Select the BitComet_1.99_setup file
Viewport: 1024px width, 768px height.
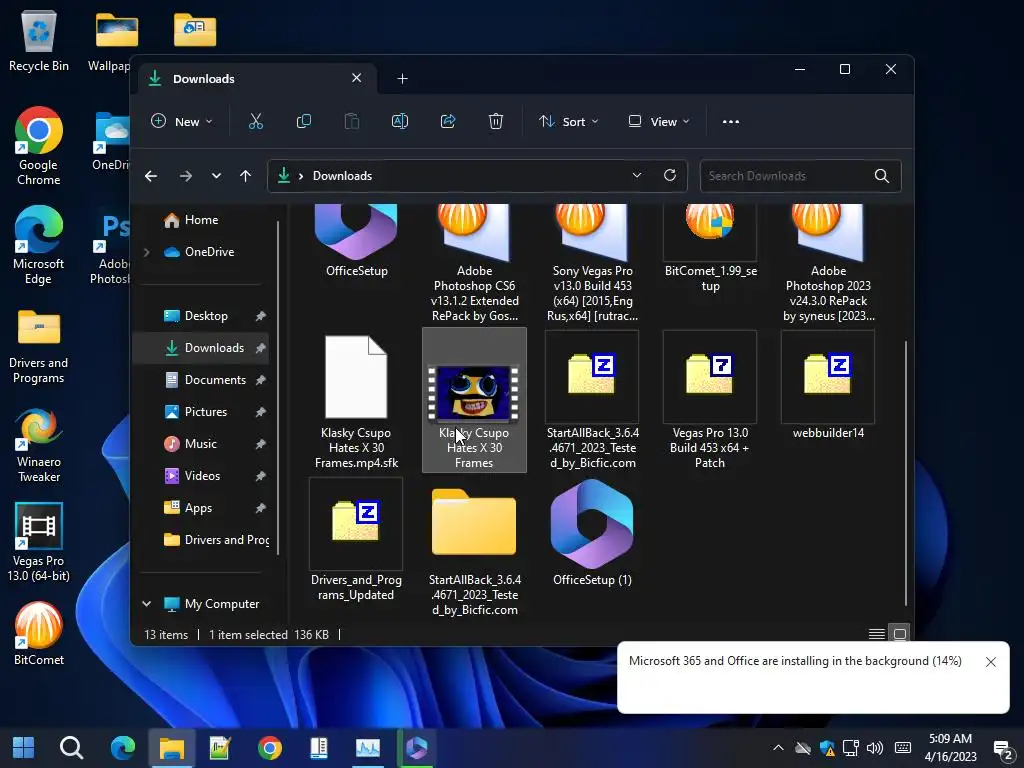[710, 250]
